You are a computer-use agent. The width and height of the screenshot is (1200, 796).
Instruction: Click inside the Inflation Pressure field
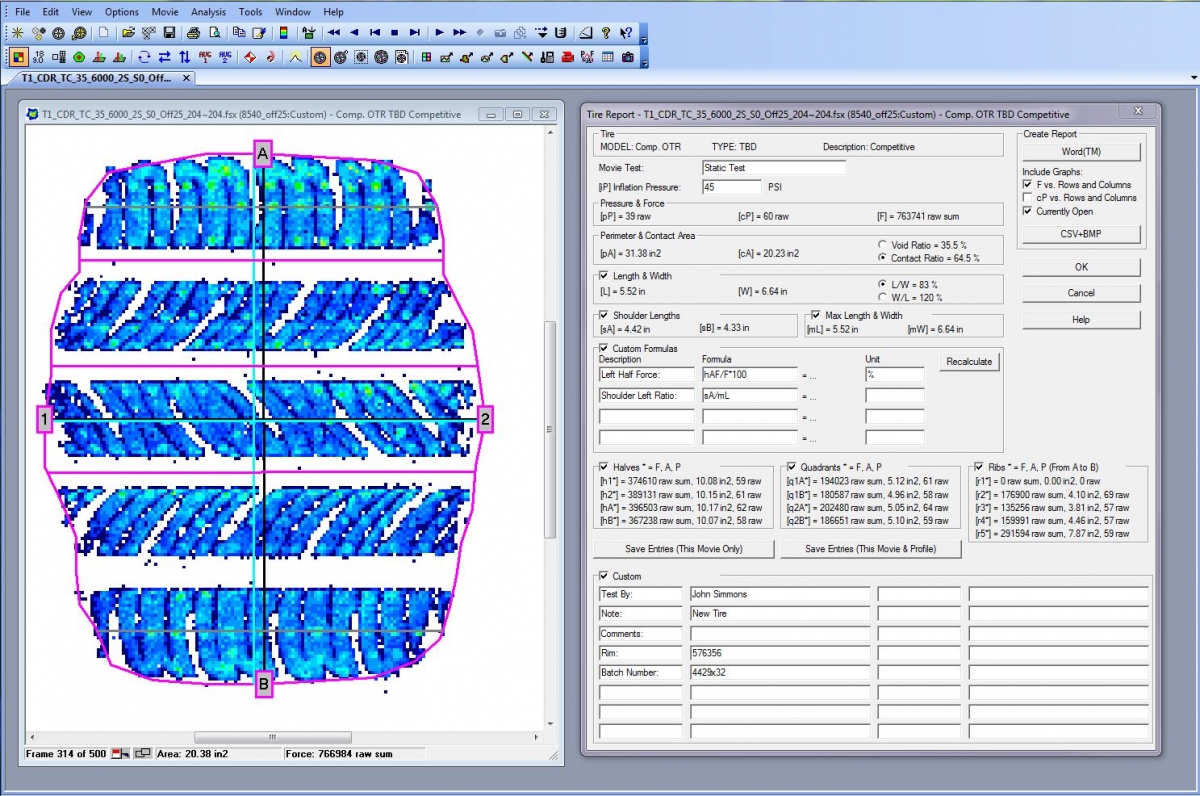[x=733, y=186]
